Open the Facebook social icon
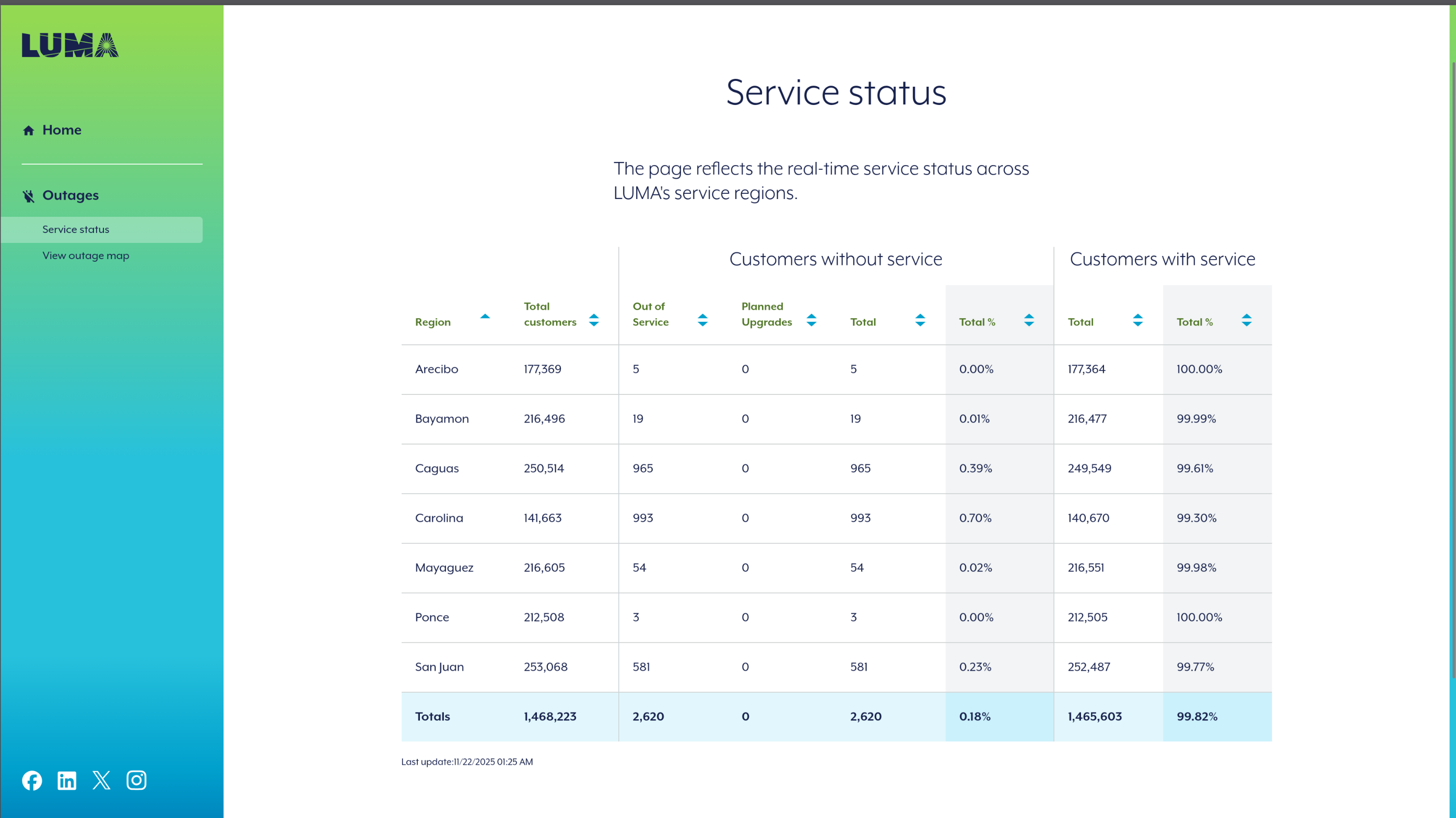 pyautogui.click(x=32, y=780)
